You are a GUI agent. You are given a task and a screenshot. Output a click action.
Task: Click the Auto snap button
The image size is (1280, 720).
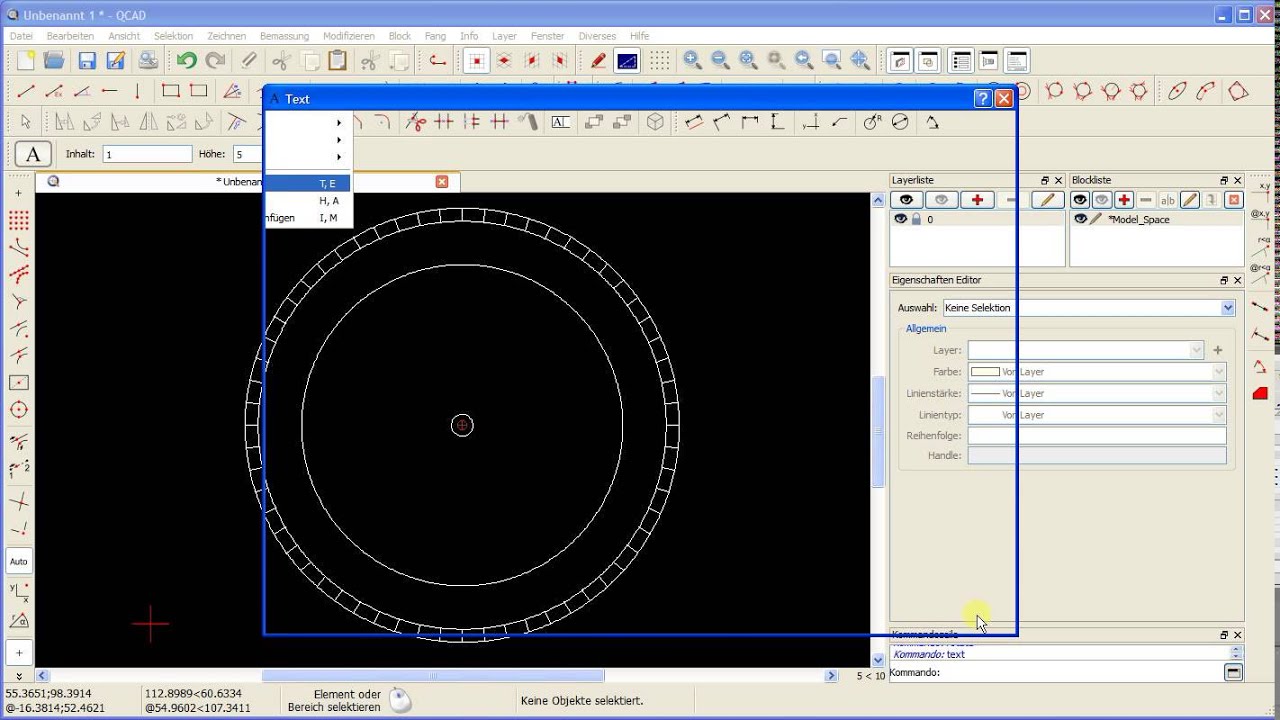19,562
